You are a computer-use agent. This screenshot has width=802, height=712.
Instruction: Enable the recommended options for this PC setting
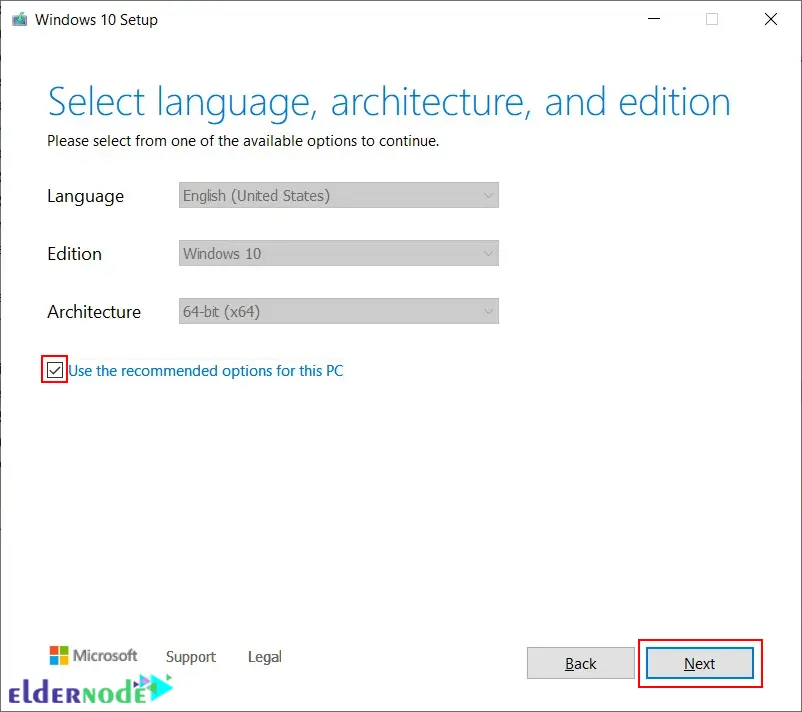point(54,370)
